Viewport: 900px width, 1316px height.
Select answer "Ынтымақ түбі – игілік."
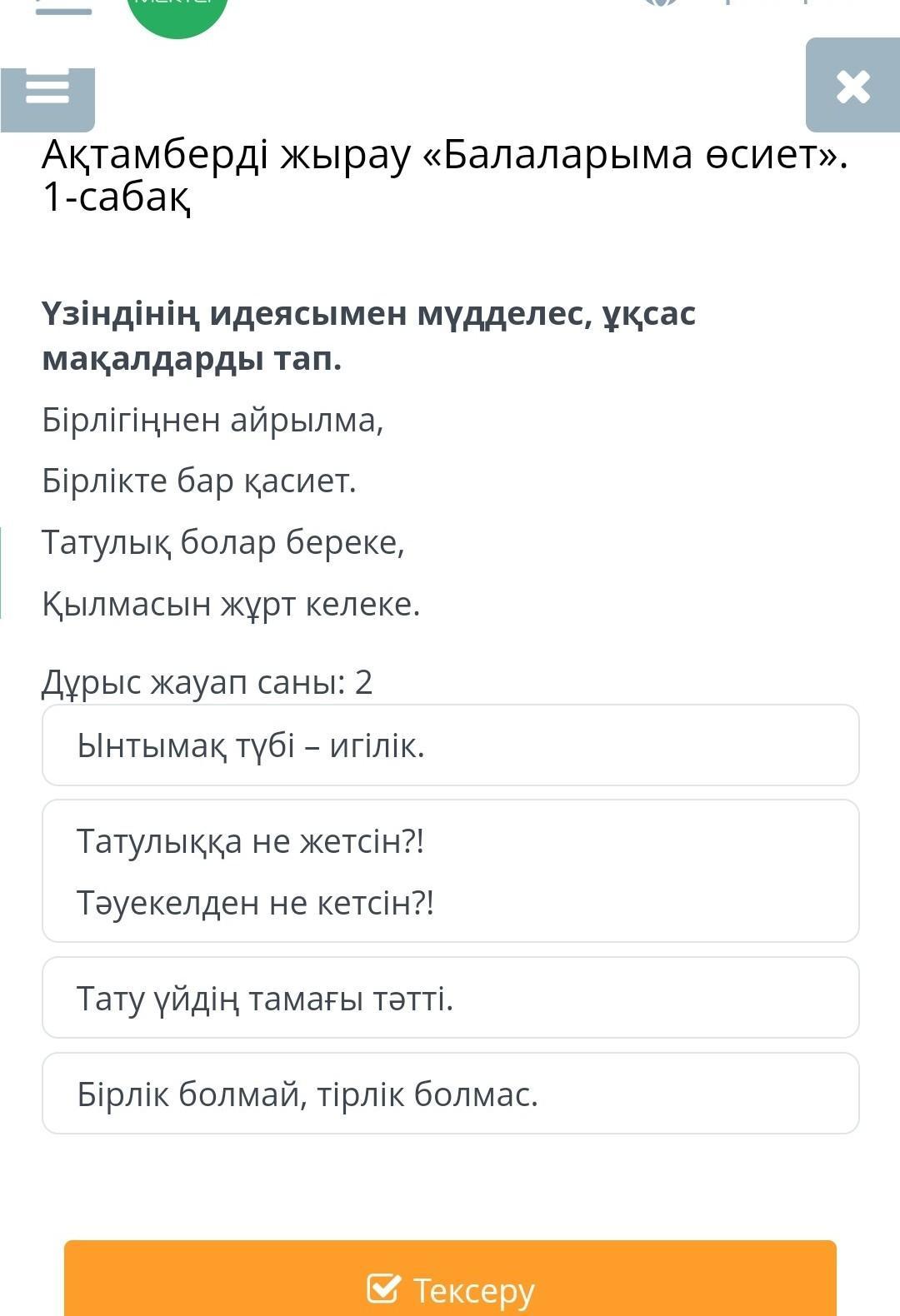click(450, 745)
